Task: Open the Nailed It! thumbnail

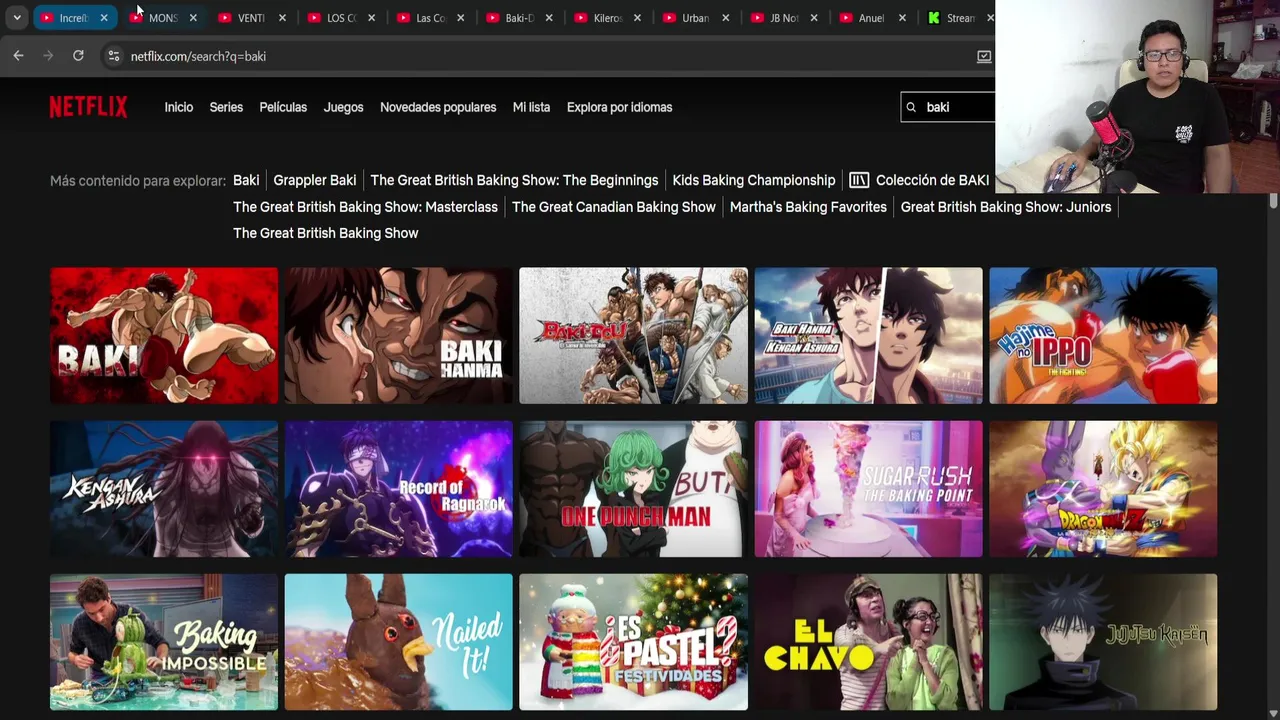Action: 398,642
